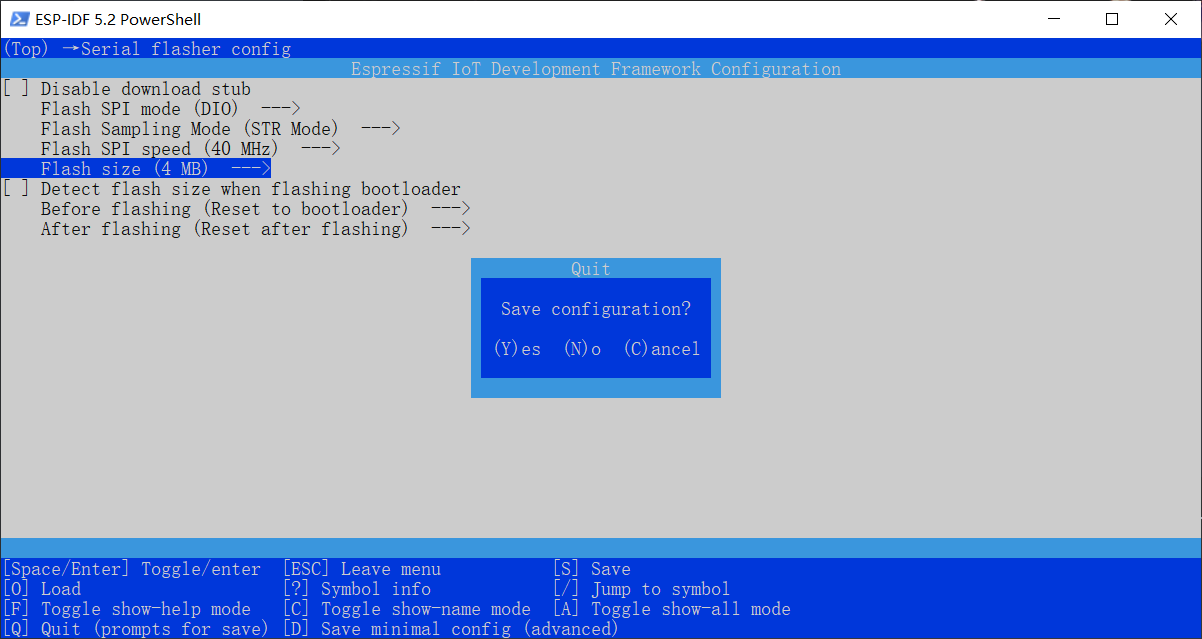
Task: Click the [ESC] Leave menu hint
Action: [x=362, y=569]
